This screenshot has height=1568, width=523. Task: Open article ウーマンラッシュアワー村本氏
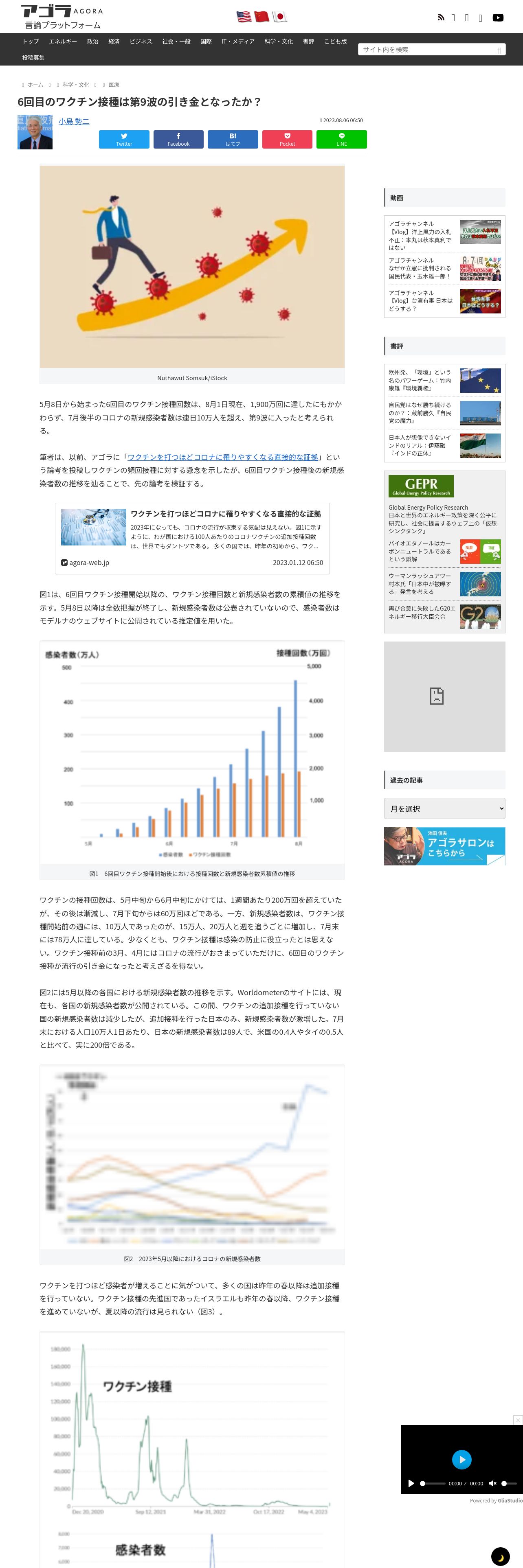(x=444, y=584)
